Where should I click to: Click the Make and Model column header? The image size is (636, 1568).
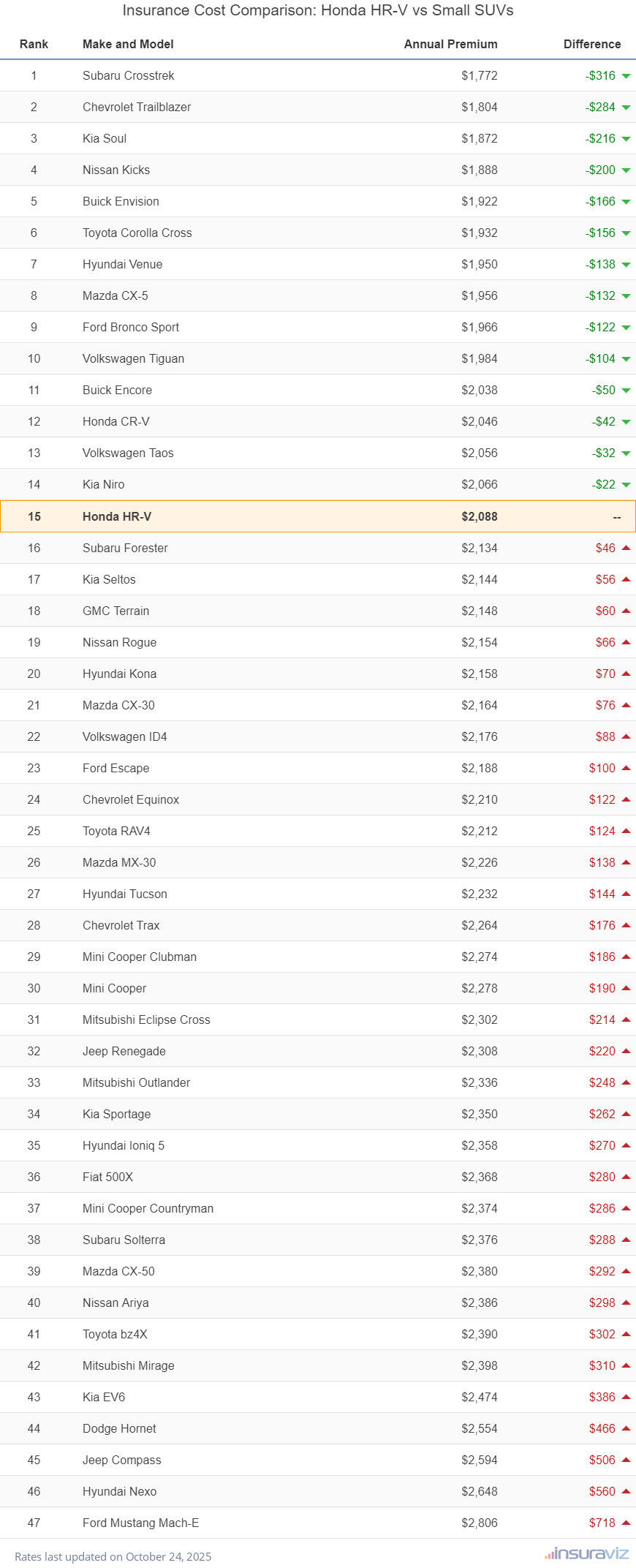(128, 44)
